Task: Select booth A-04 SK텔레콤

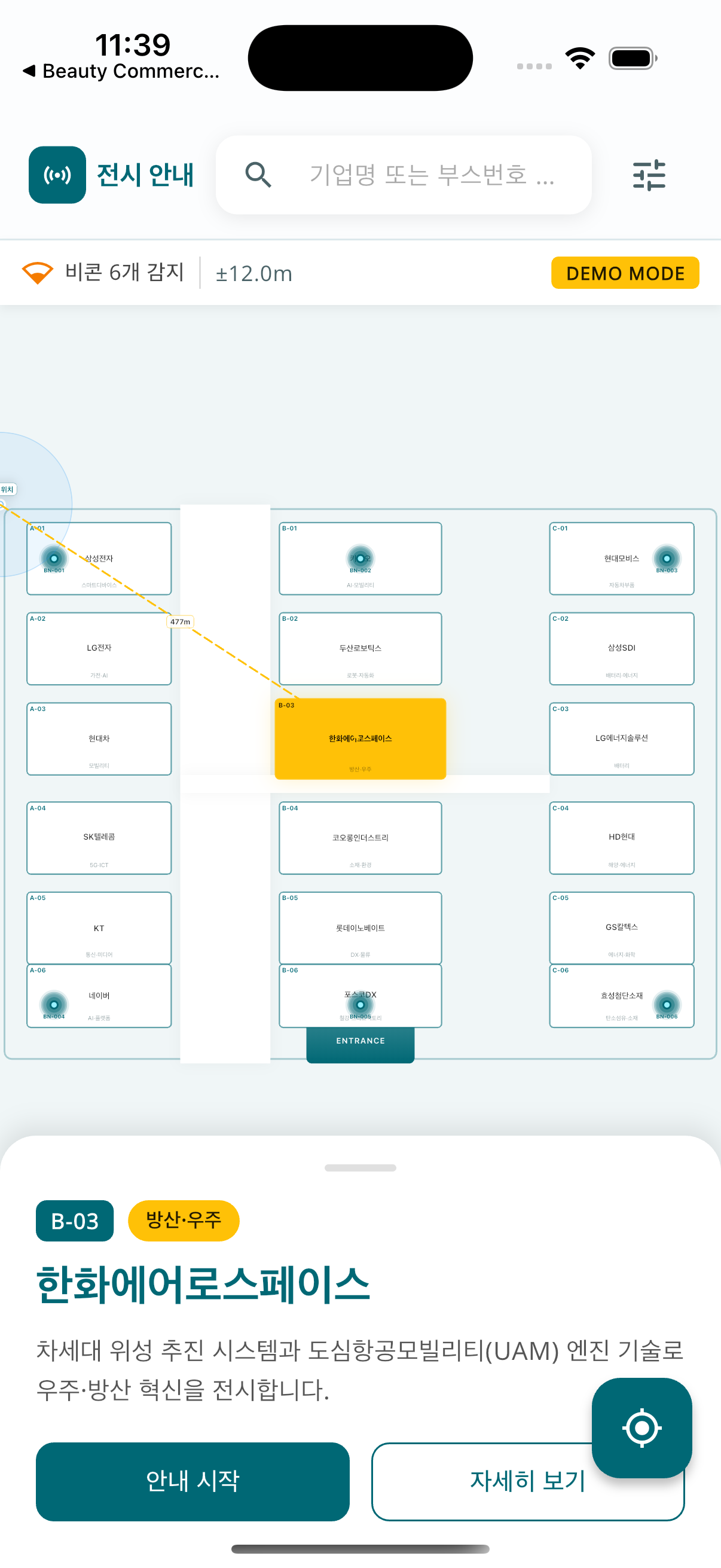Action: (x=99, y=838)
